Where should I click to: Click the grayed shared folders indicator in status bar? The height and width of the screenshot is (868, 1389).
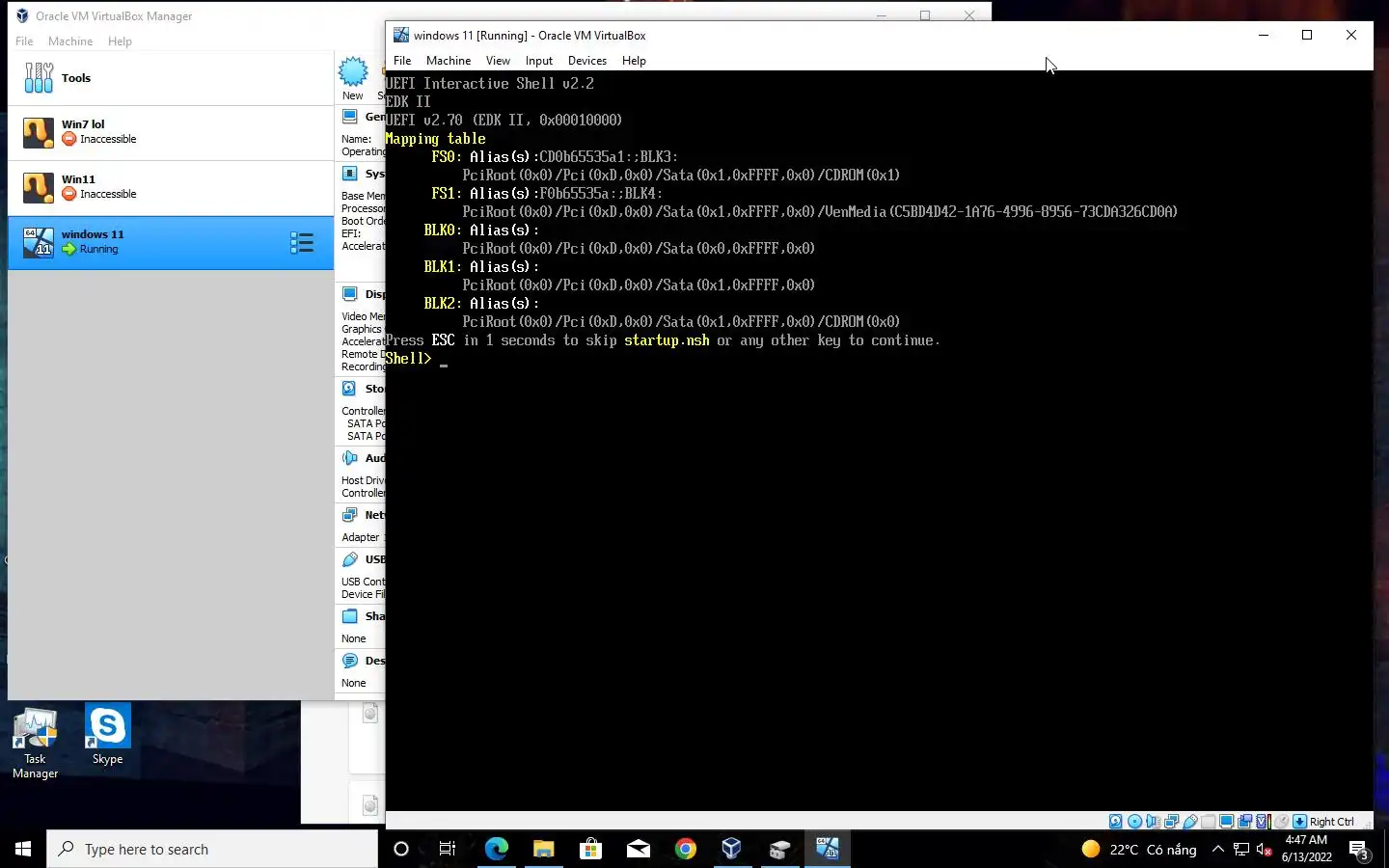tap(1208, 822)
